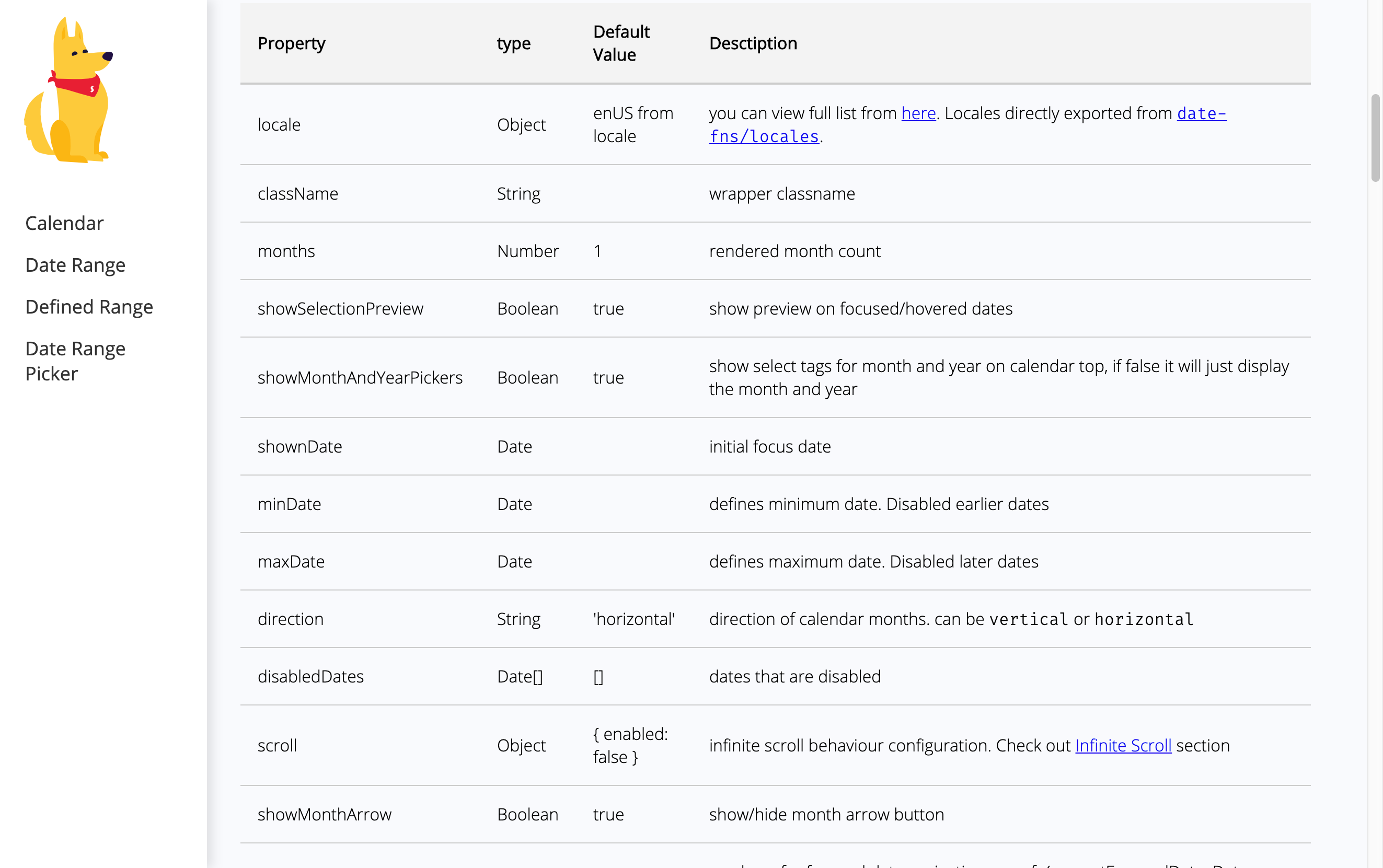This screenshot has height=868, width=1383.
Task: Click the scroll property name
Action: pos(276,745)
